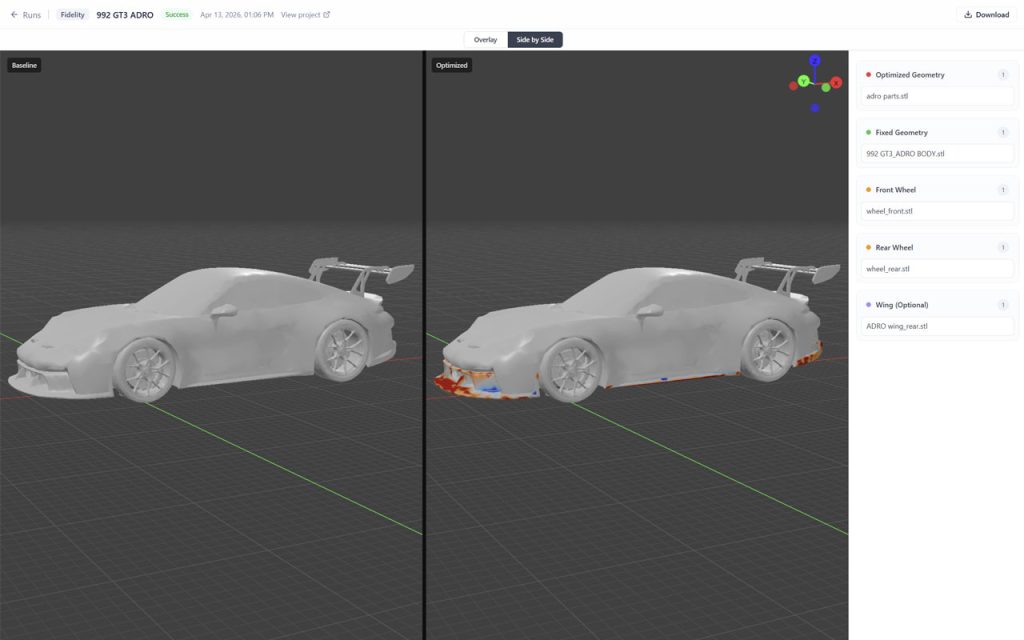Click the orange dot beside Rear Wheel

tap(868, 247)
